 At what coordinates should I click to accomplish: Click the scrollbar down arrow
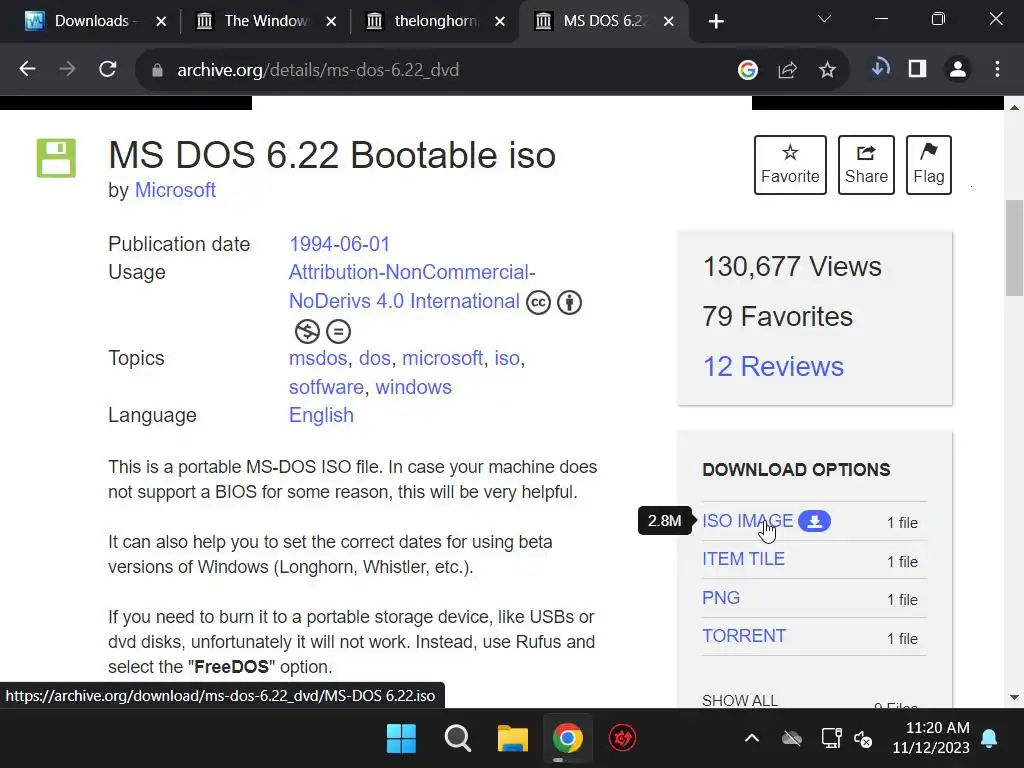pyautogui.click(x=1014, y=697)
